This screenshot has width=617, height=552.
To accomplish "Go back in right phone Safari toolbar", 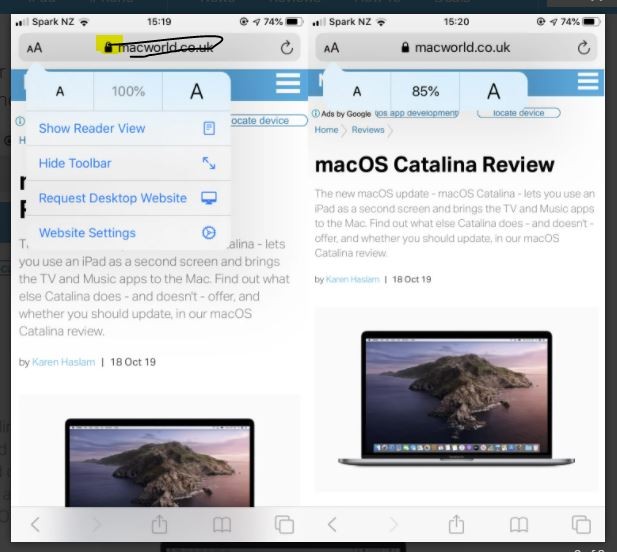I will [333, 524].
